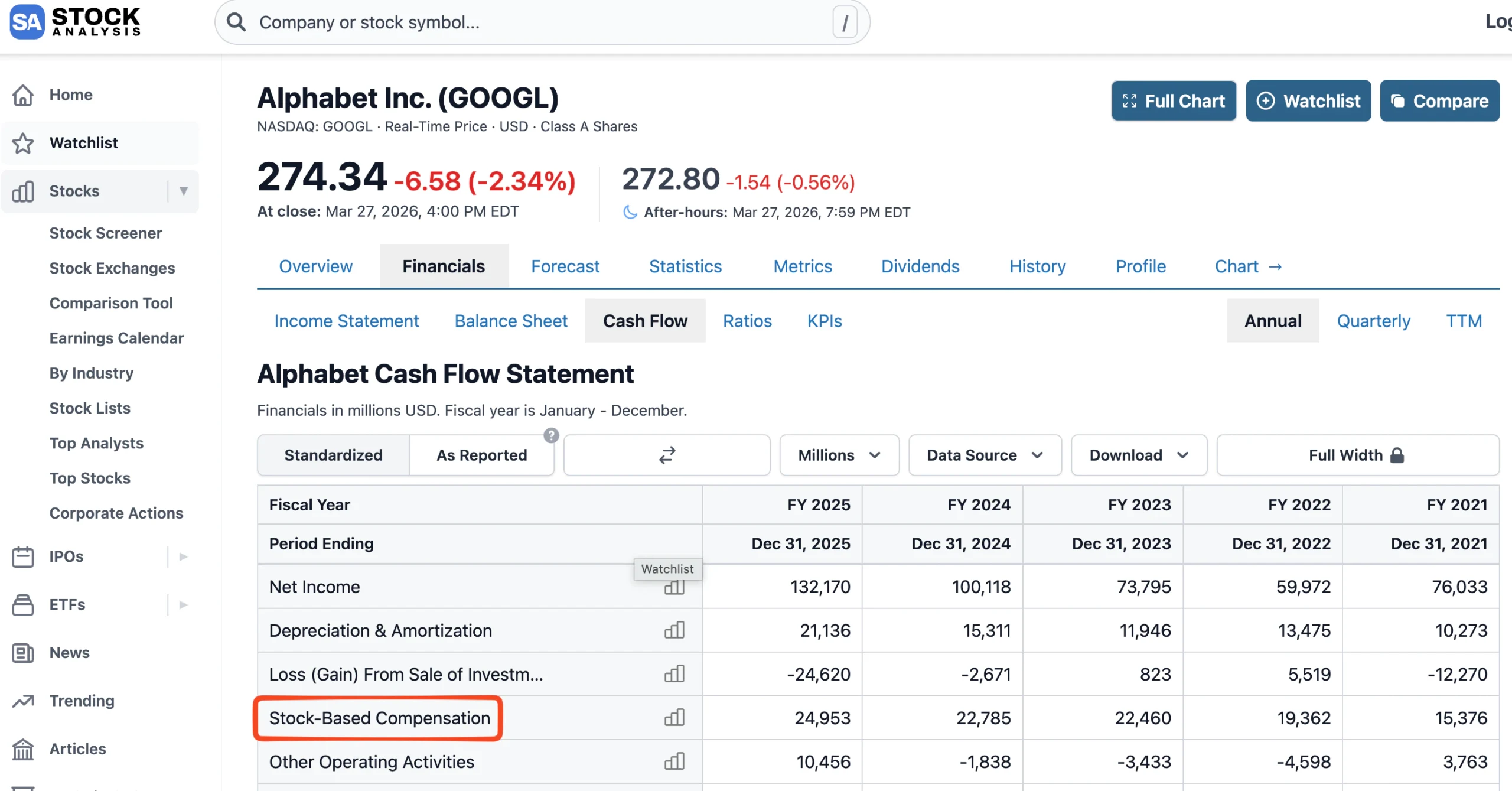
Task: Click the swap arrows icon above the table
Action: (666, 455)
